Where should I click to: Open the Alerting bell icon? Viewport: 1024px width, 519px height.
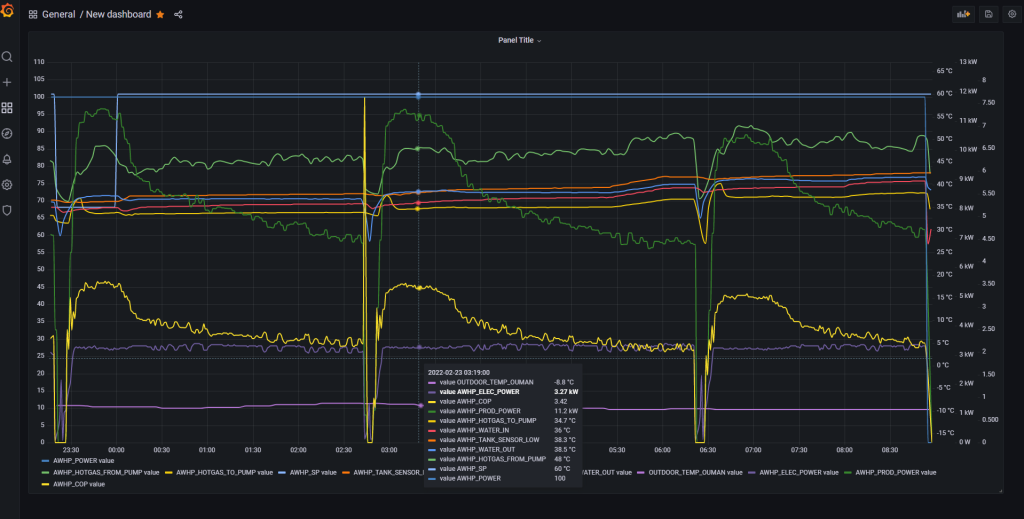(7, 159)
